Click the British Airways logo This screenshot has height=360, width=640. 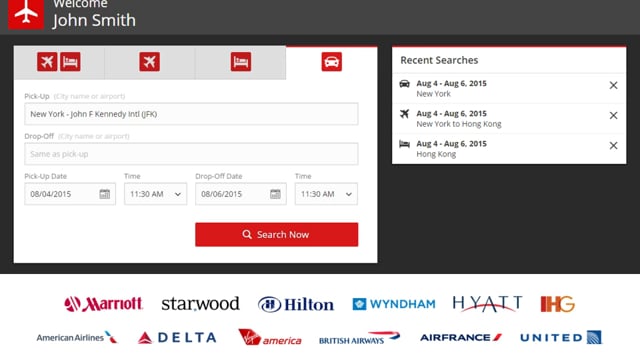(x=360, y=338)
